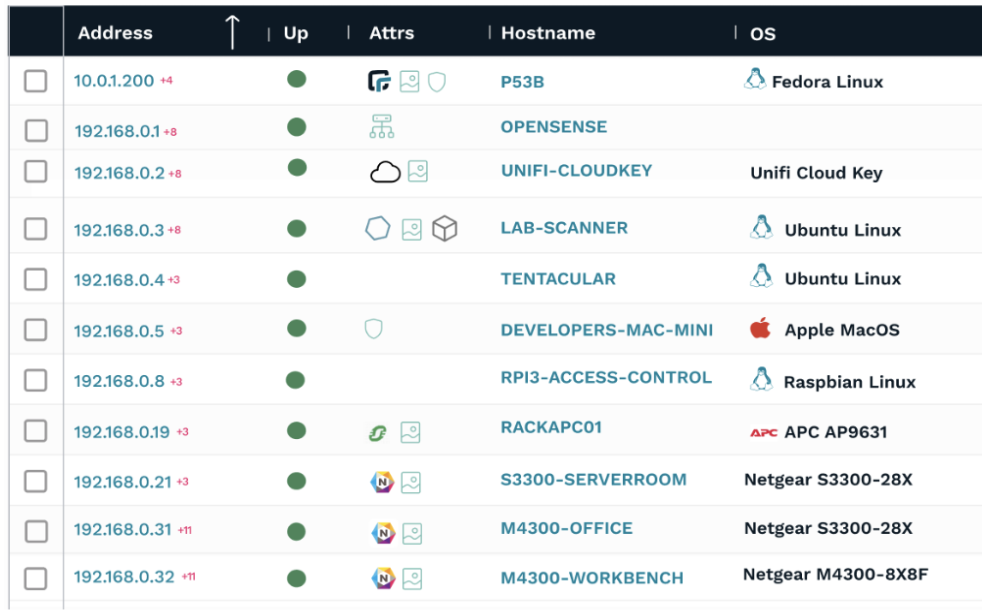986x616 pixels.
Task: Click Netgear S3300-28X in the S3300-SERVERROOM row
Action: (x=828, y=480)
